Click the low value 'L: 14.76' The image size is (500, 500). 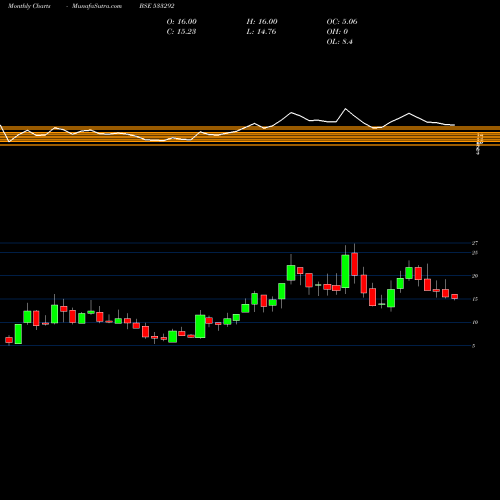click(261, 32)
